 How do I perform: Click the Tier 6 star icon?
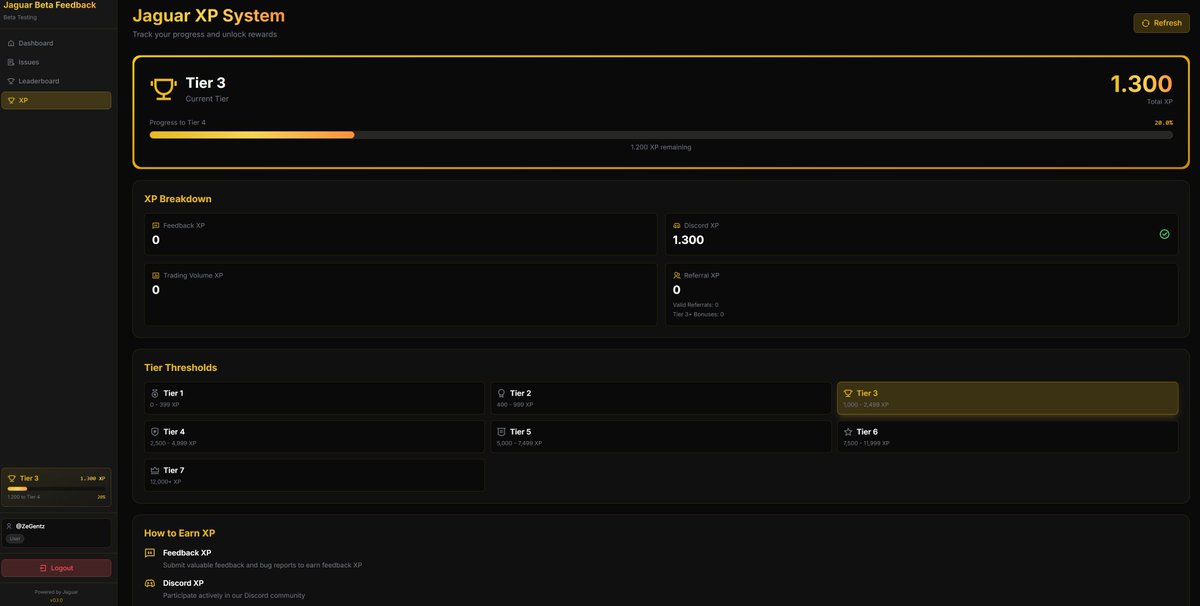click(848, 432)
